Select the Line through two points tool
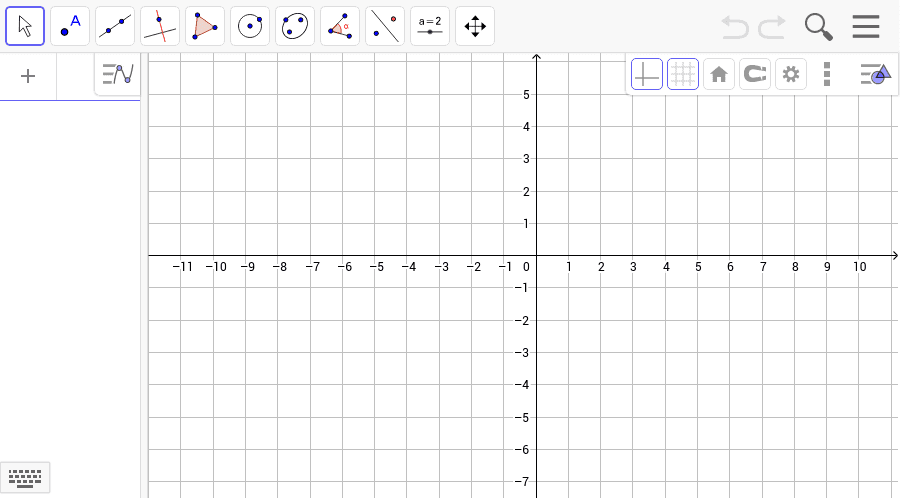The width and height of the screenshot is (900, 500). (115, 26)
